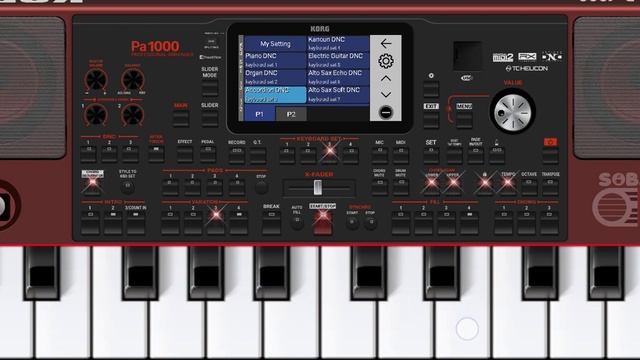The height and width of the screenshot is (360, 640).
Task: Select the My Setting keyboard set
Action: [x=275, y=44]
